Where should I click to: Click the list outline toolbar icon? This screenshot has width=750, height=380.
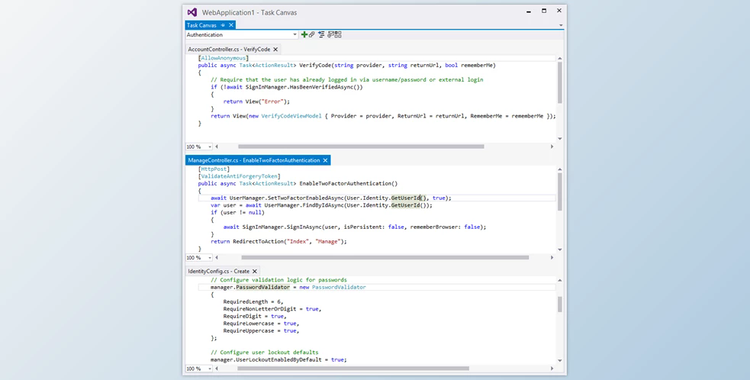click(x=321, y=34)
